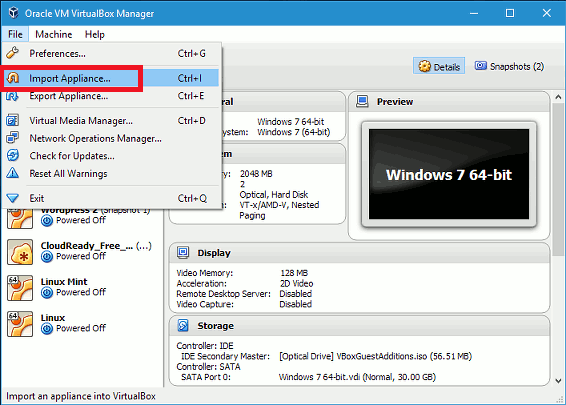This screenshot has width=566, height=405.
Task: Choose Preferences... from the File menu
Action: pos(112,53)
